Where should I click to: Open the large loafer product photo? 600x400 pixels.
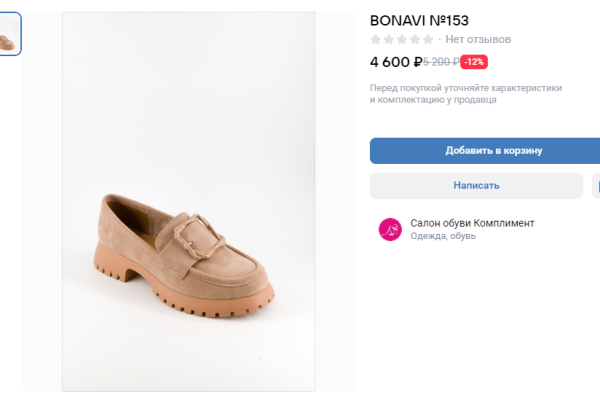click(188, 200)
